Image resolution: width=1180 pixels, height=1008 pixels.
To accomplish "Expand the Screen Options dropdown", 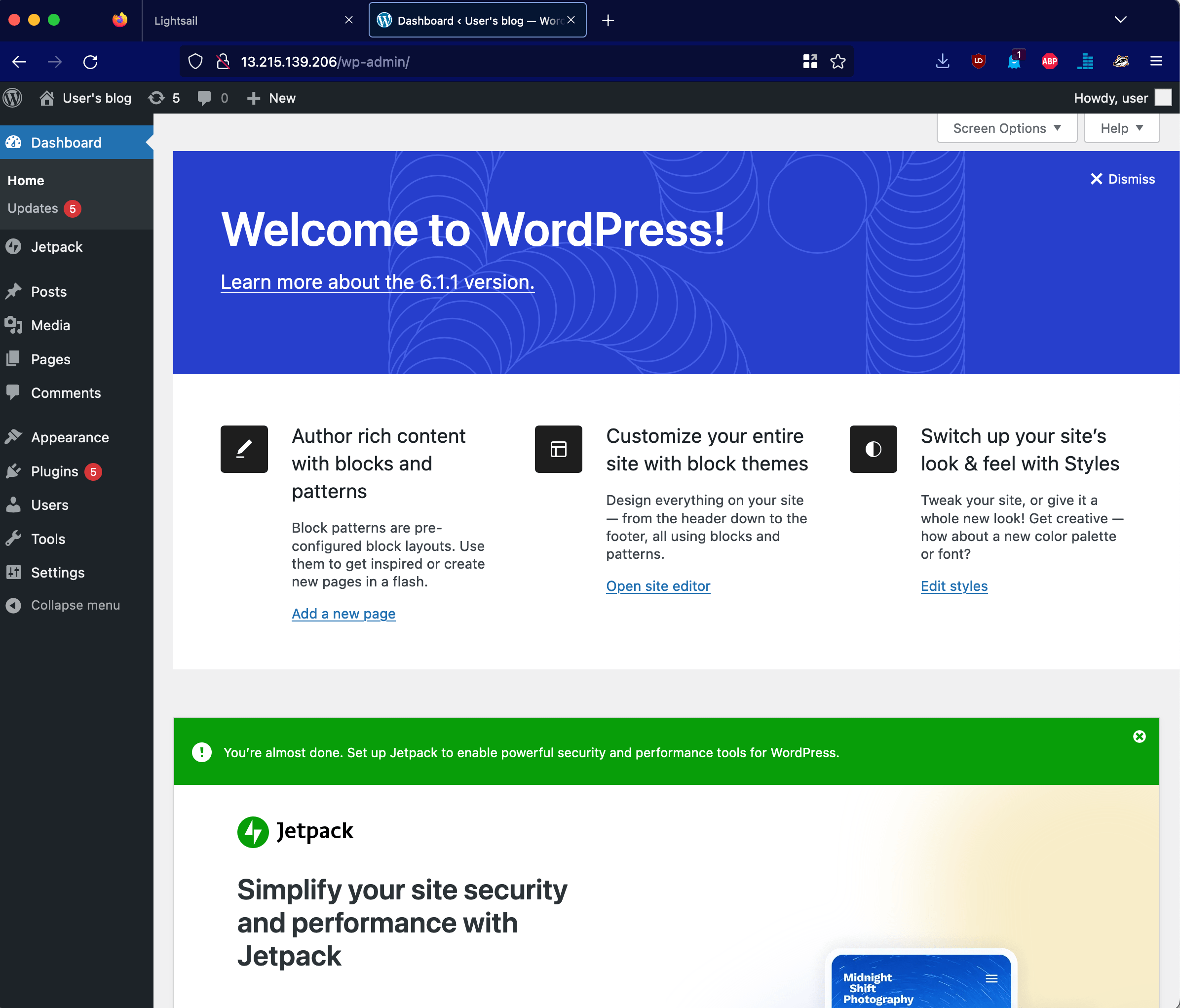I will (x=1006, y=127).
